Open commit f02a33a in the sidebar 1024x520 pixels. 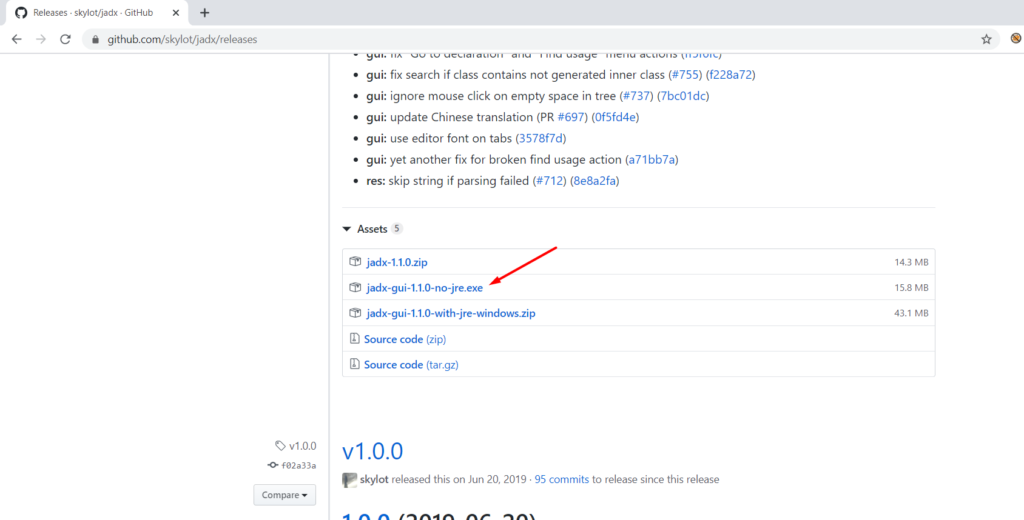pyautogui.click(x=298, y=465)
